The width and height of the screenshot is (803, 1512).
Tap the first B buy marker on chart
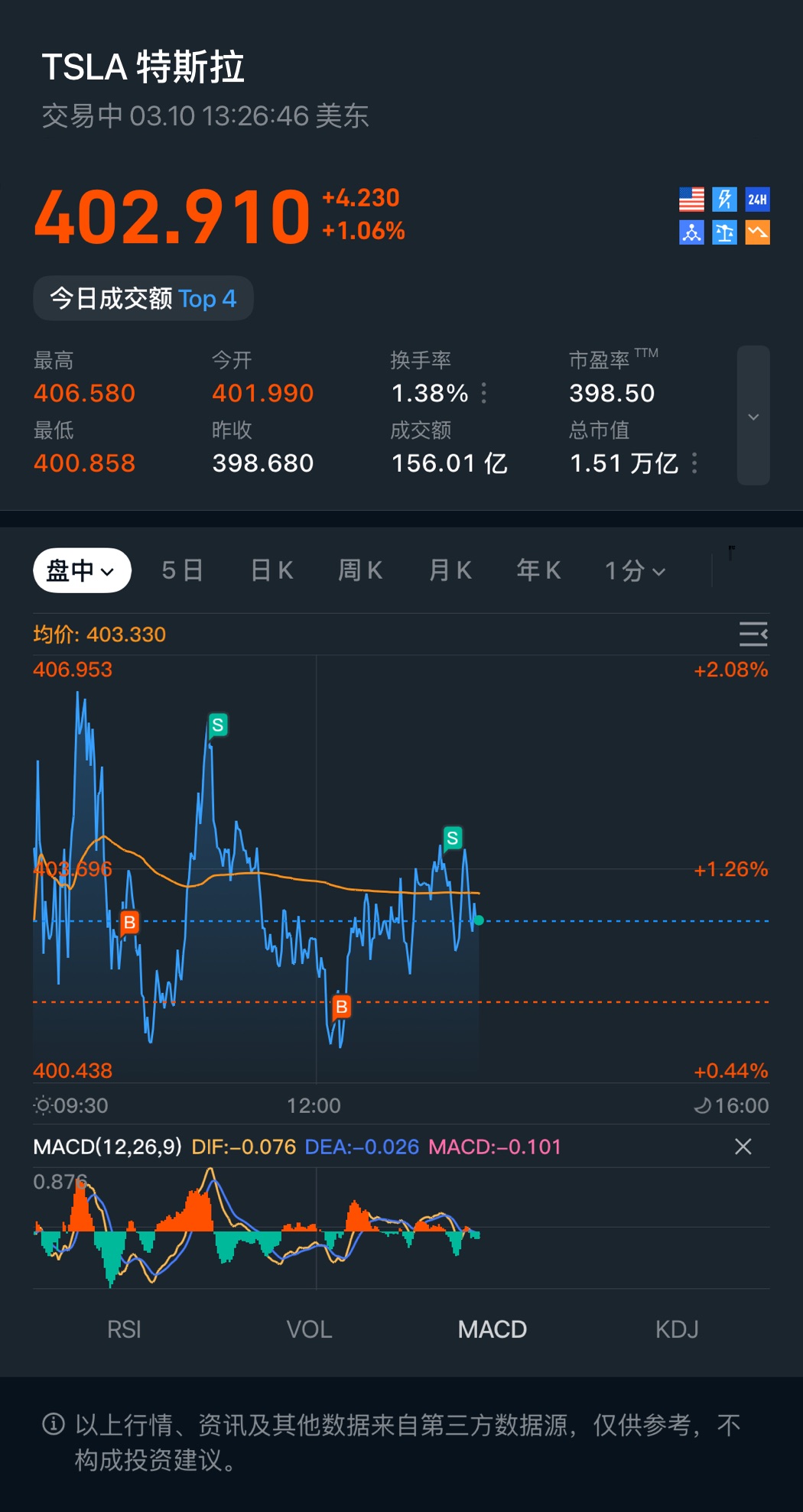click(129, 923)
